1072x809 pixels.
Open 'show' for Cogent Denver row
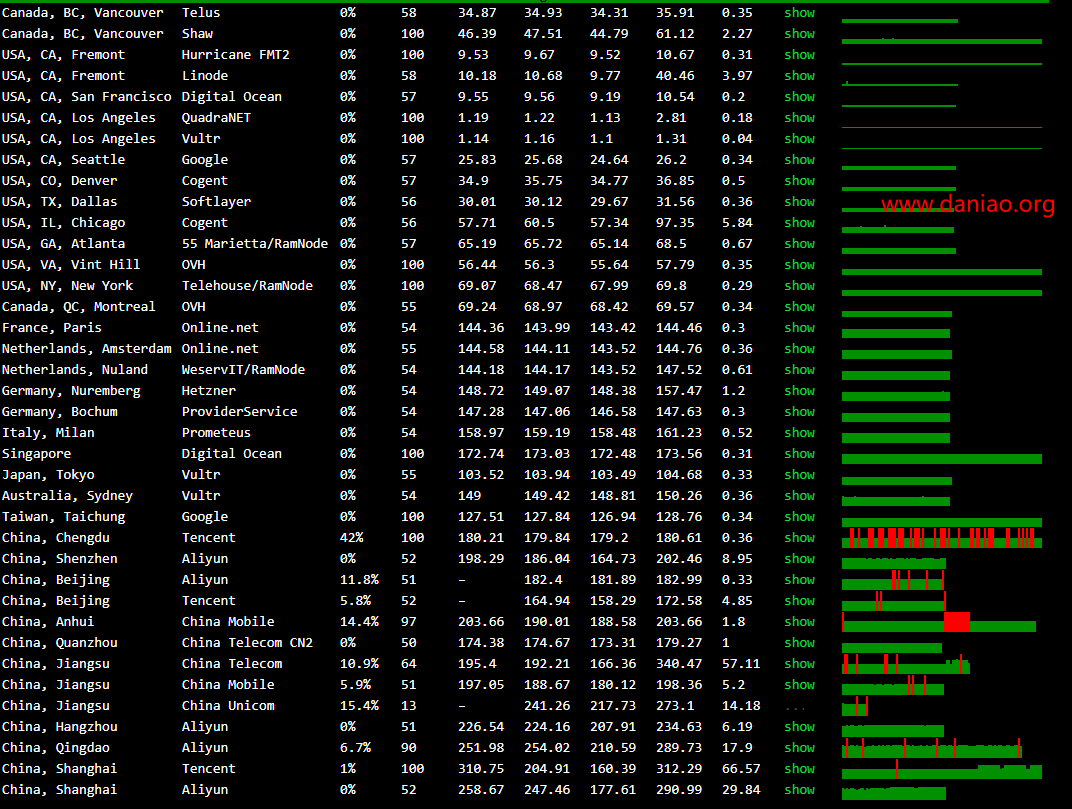[799, 181]
